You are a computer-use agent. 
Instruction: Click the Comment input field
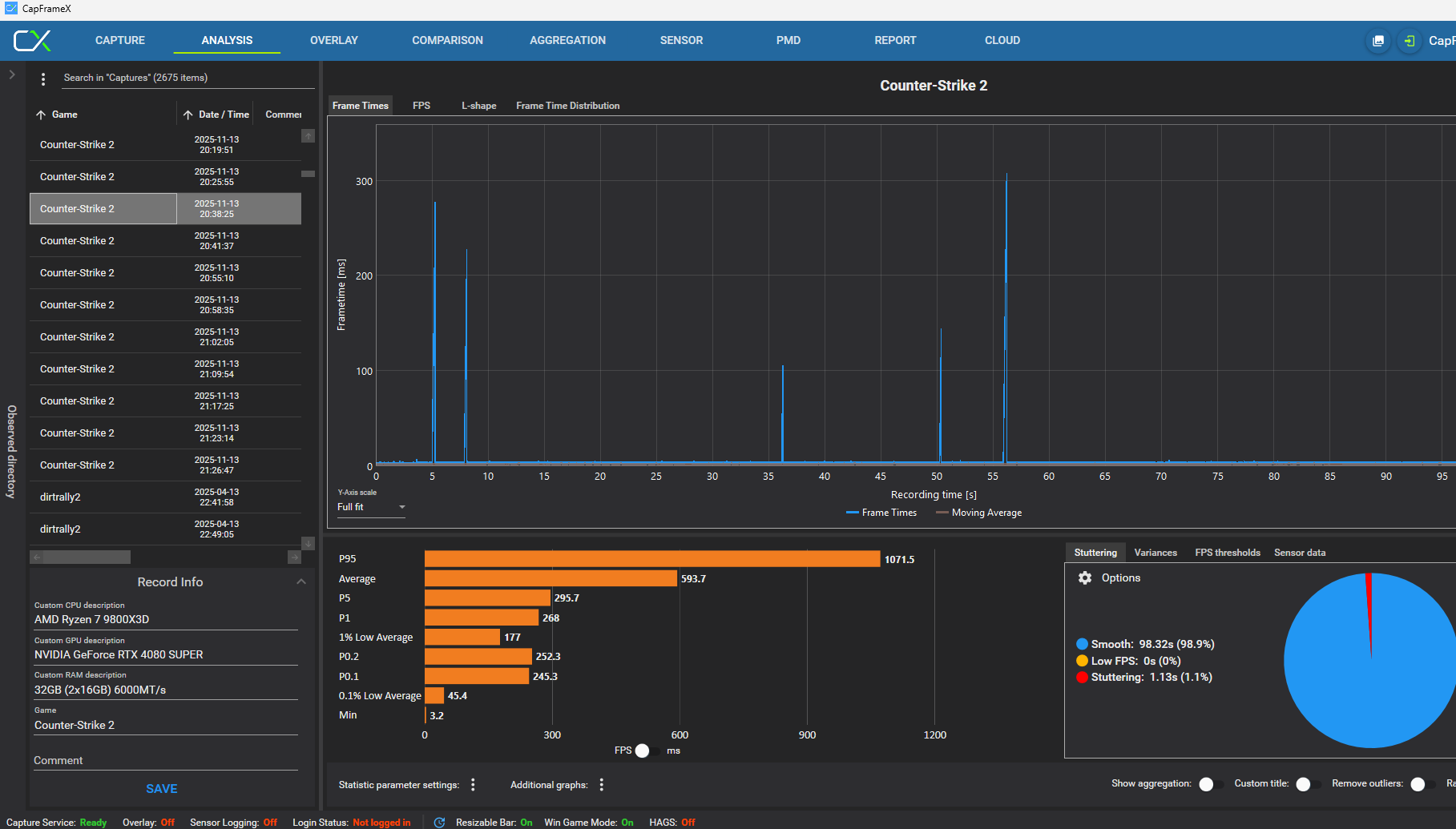click(165, 761)
